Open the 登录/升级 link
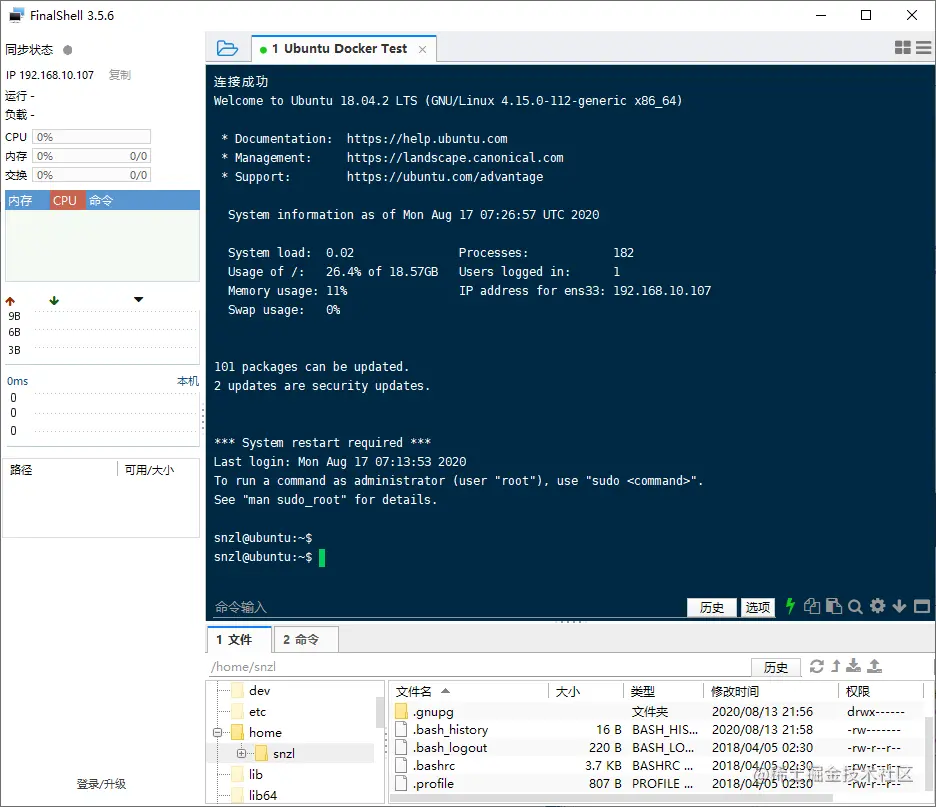Image resolution: width=936 pixels, height=807 pixels. [101, 784]
